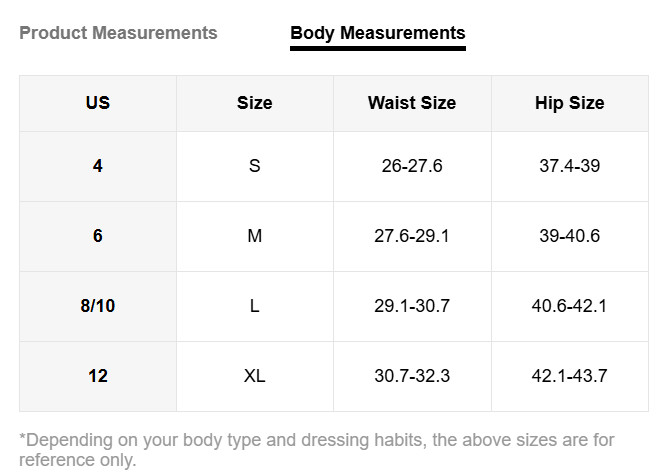662x474 pixels.
Task: Click hip value 40.6-42.1
Action: pos(570,306)
